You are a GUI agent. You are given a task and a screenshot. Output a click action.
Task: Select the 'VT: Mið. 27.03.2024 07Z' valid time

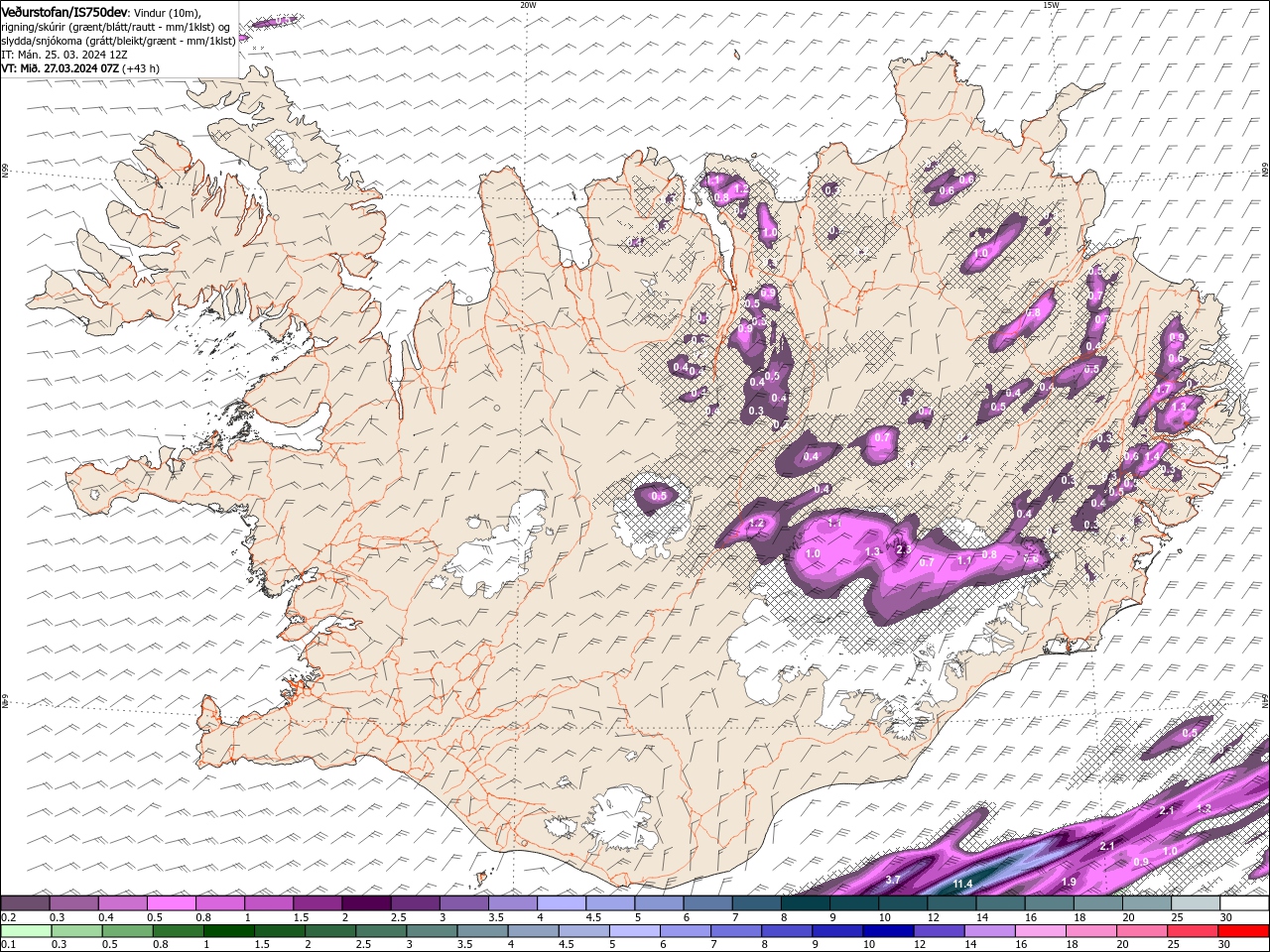click(x=60, y=68)
